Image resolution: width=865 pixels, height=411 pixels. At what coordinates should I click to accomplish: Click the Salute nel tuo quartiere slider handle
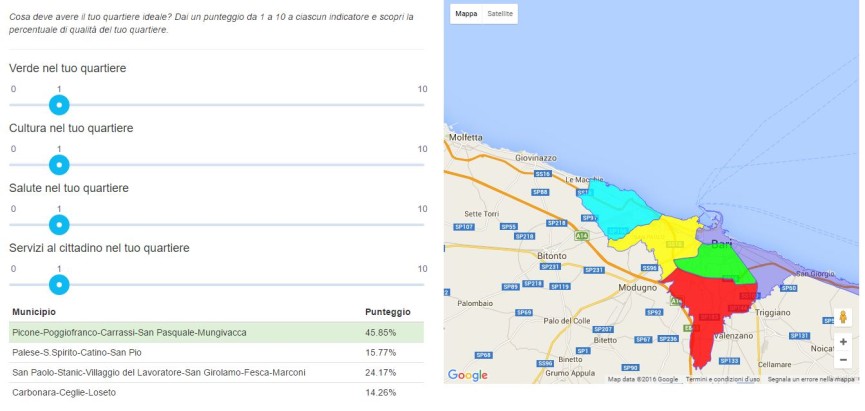(59, 225)
